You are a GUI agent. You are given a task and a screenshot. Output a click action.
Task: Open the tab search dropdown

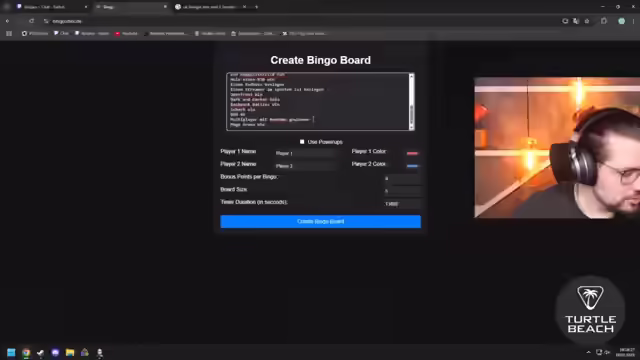tap(7, 7)
